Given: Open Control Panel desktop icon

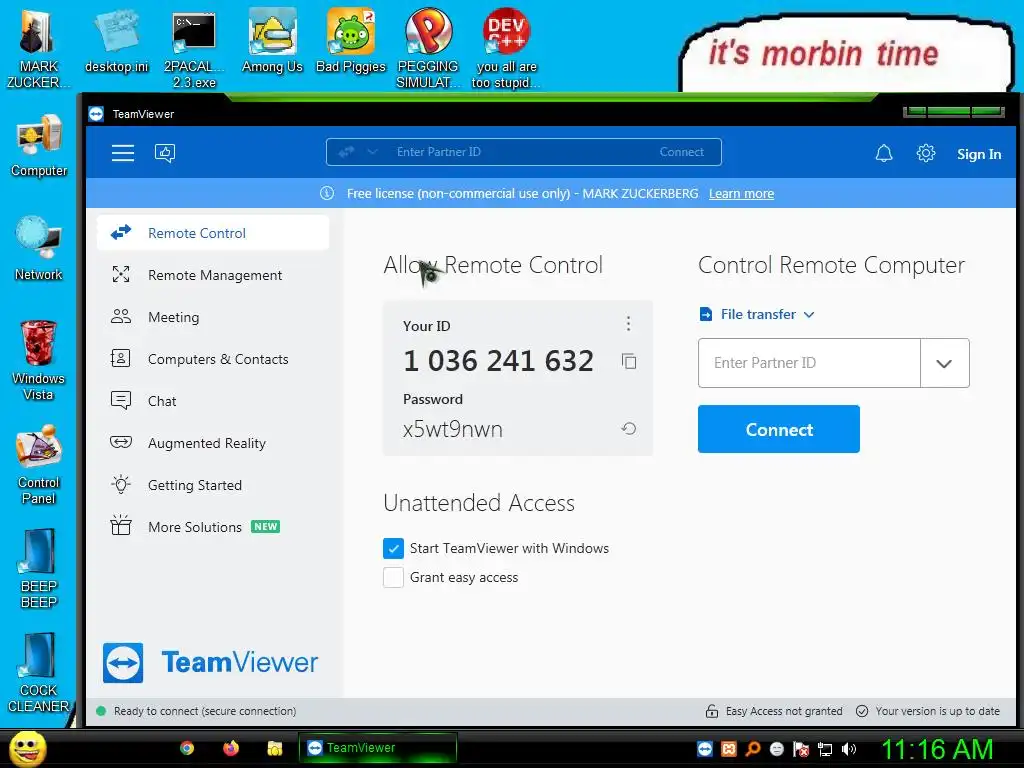Looking at the screenshot, I should click(x=39, y=464).
